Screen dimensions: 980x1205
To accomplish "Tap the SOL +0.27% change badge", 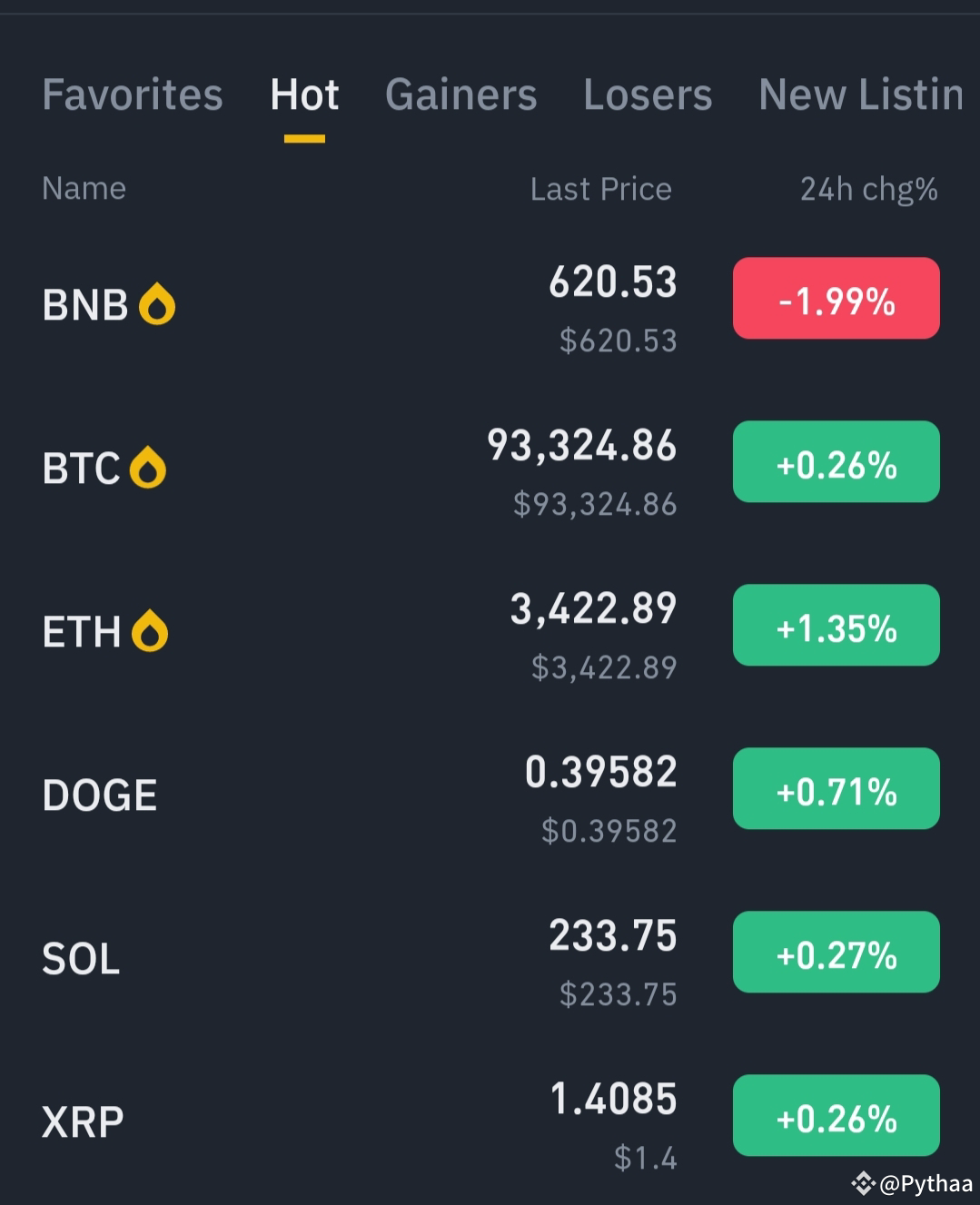I will click(836, 952).
